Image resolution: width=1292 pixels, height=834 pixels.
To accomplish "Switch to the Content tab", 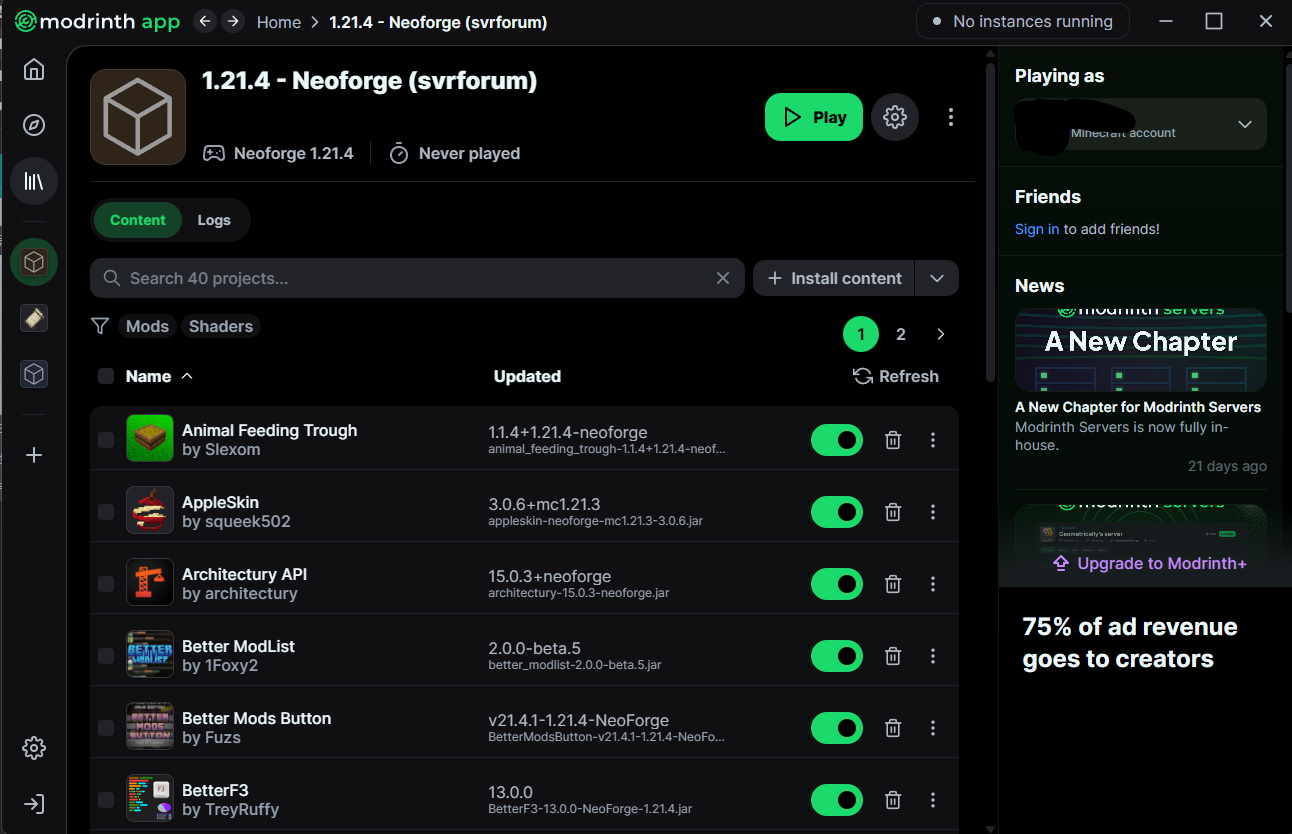I will [138, 220].
